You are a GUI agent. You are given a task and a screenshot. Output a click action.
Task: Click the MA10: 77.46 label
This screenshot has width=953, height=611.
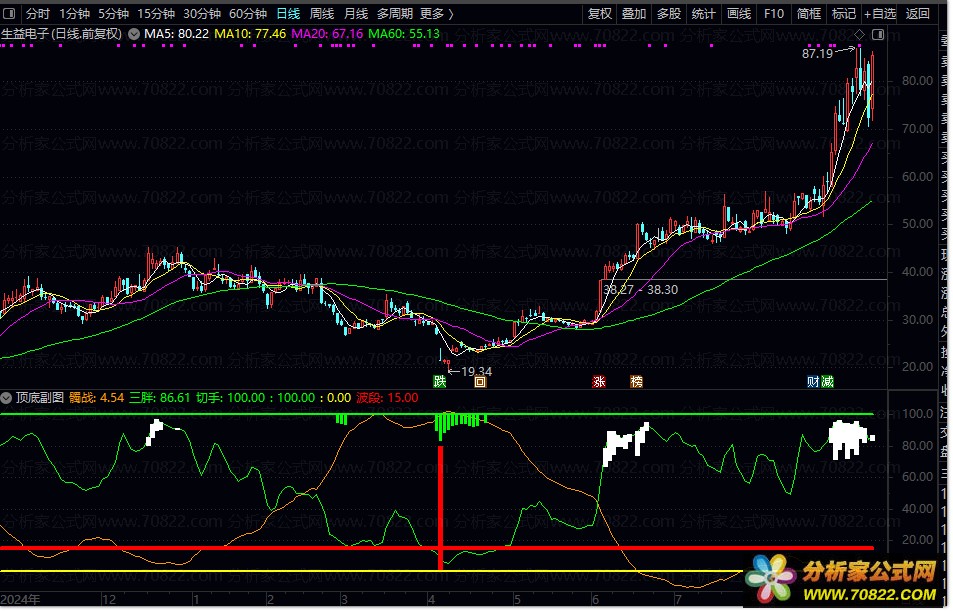point(250,34)
